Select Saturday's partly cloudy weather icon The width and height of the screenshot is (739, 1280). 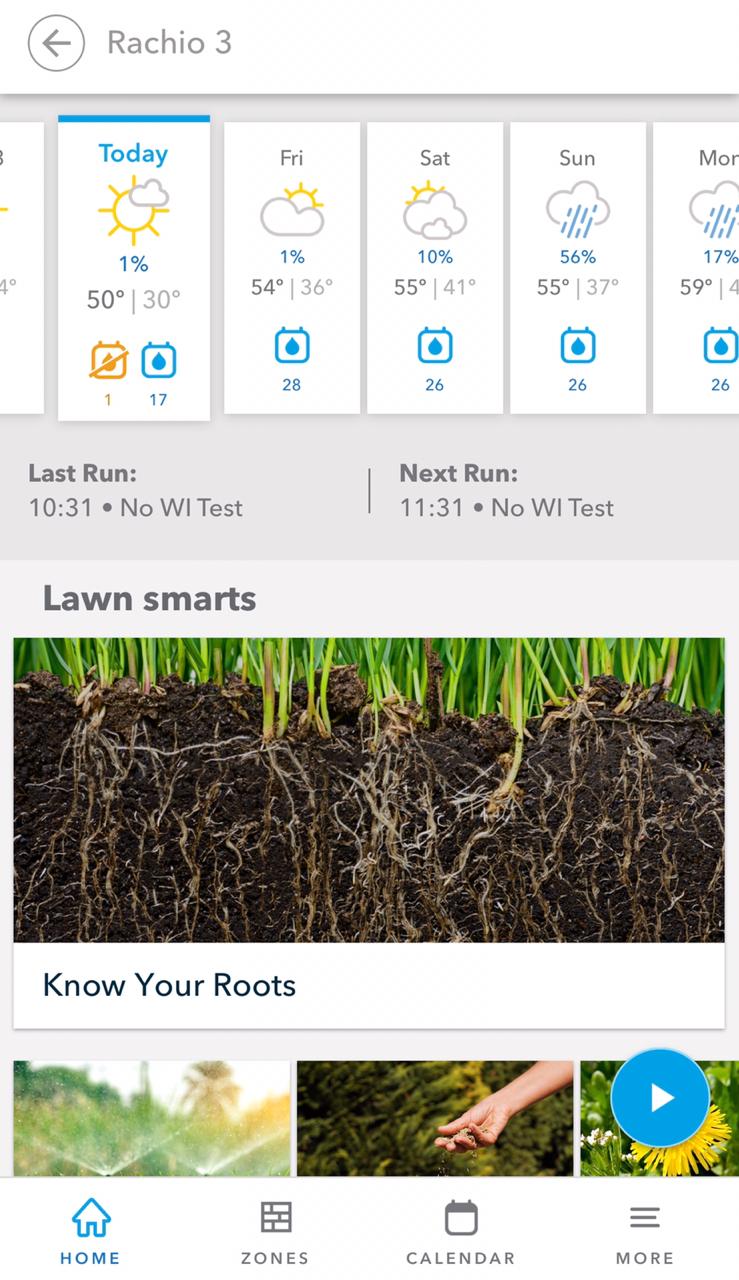tap(435, 210)
